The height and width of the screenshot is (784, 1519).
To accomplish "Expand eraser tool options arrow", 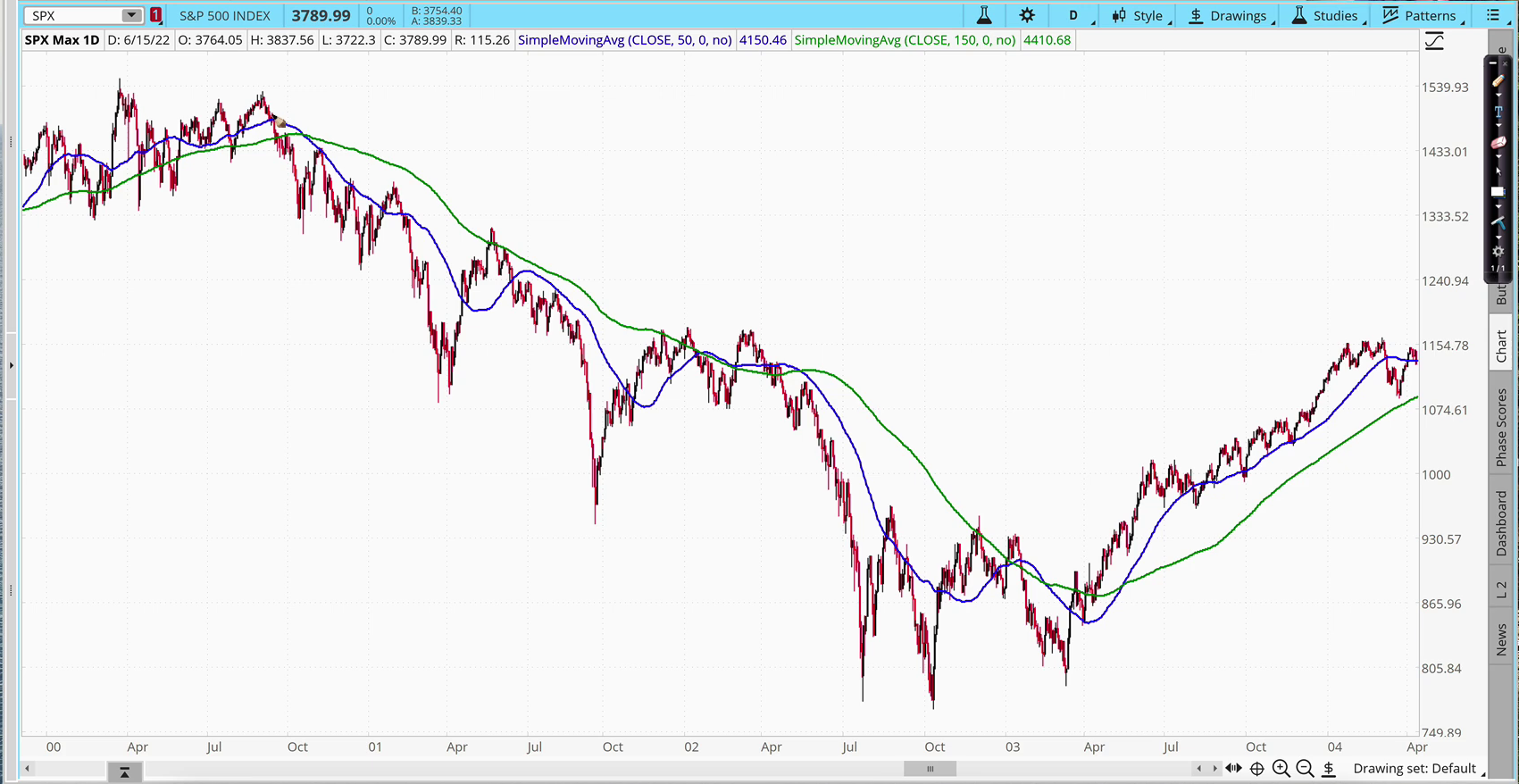I will (1498, 156).
